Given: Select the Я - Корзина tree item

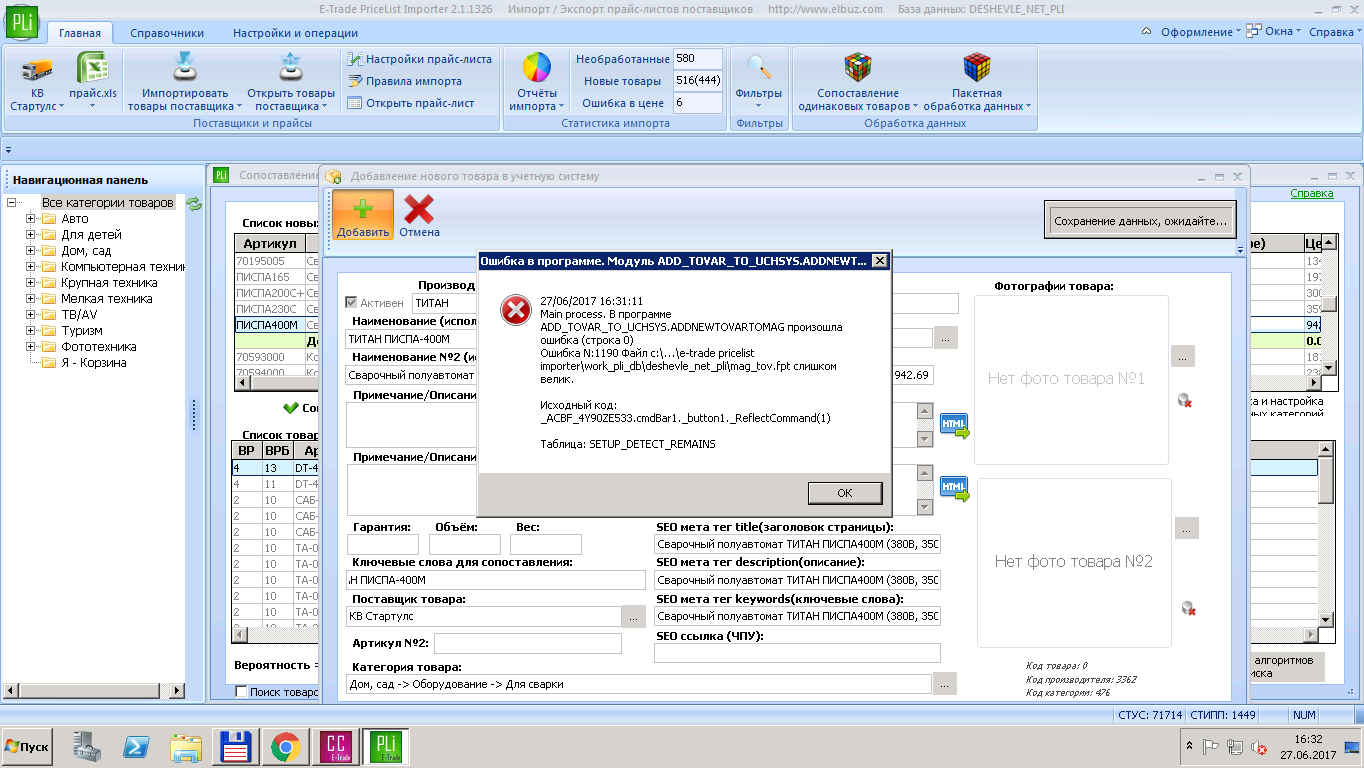Looking at the screenshot, I should click(x=93, y=363).
